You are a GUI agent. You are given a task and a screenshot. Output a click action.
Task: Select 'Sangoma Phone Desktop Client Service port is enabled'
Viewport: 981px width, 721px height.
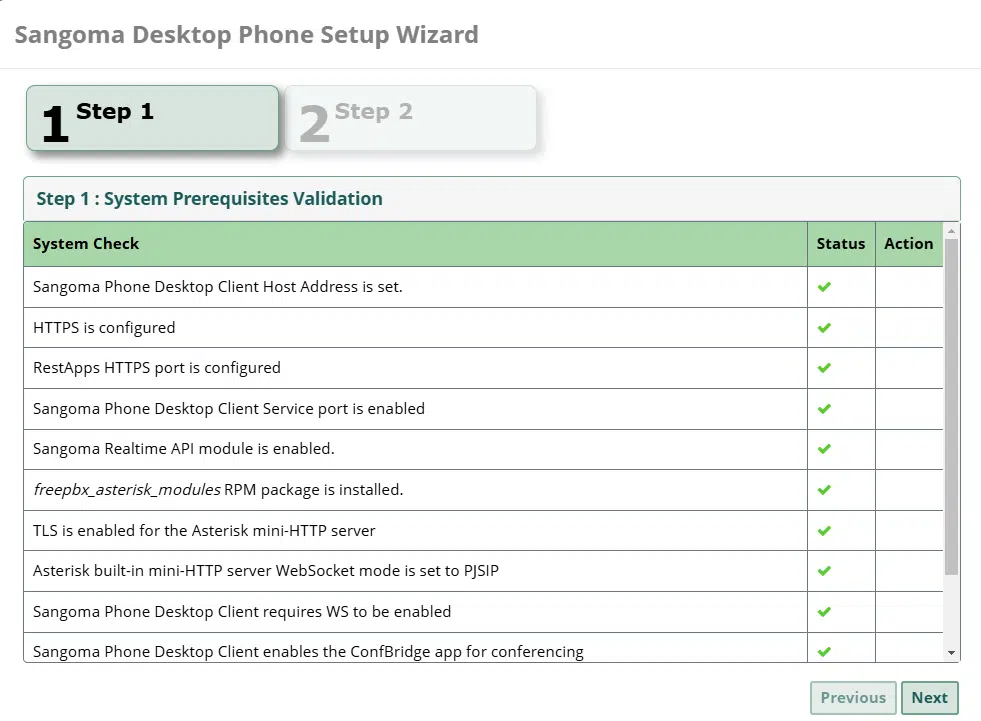tap(229, 409)
